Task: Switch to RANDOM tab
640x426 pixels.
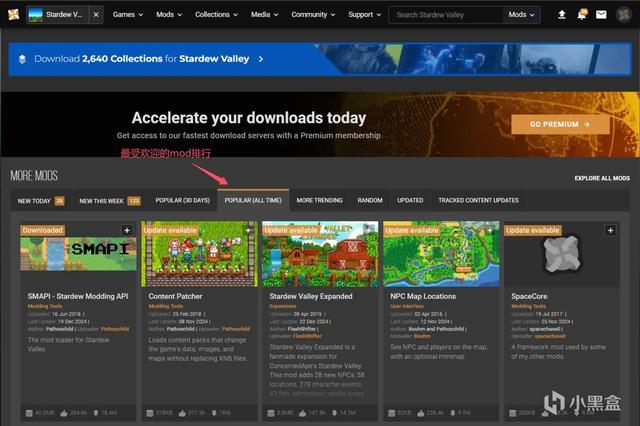Action: (x=370, y=200)
